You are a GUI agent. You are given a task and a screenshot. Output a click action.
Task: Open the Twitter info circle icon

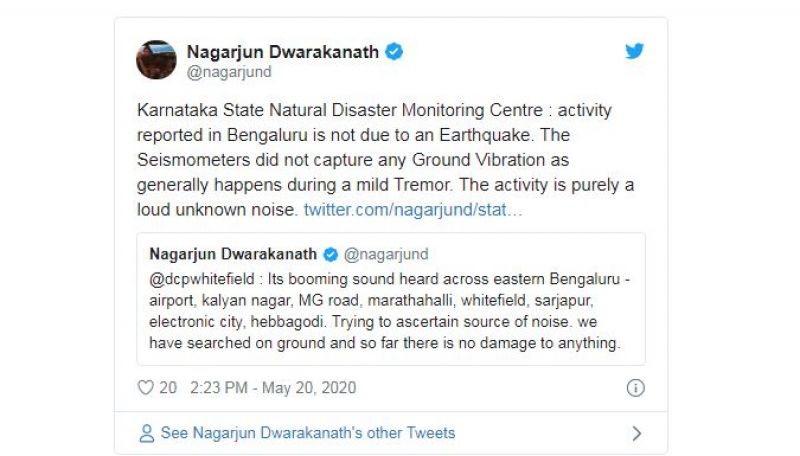[635, 388]
